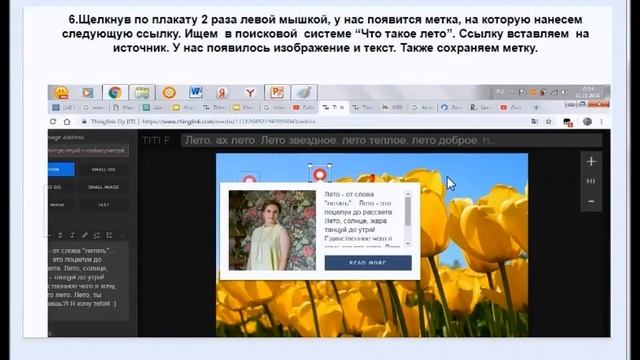The width and height of the screenshot is (640, 360).
Task: Open the browser profile avatar
Action: tap(587, 122)
